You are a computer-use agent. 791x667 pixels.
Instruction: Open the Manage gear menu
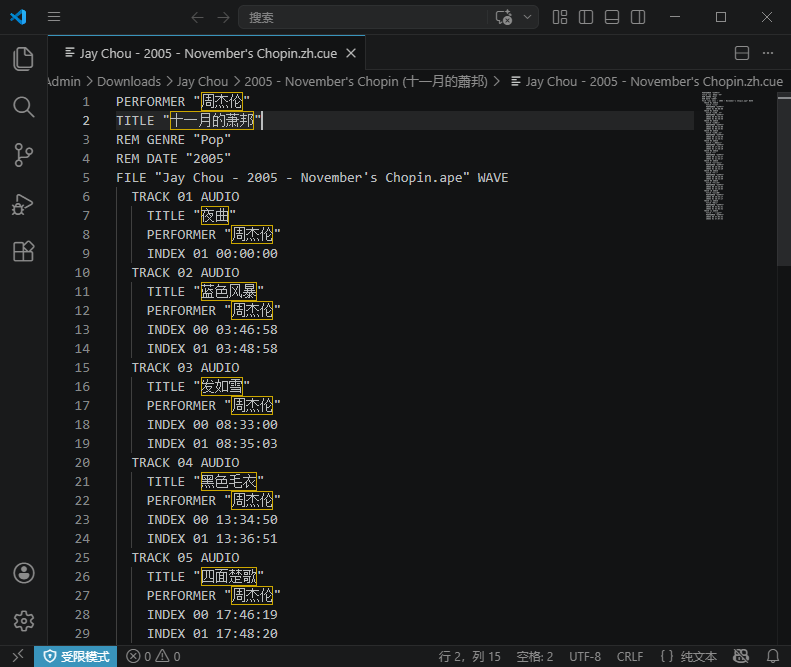click(23, 621)
